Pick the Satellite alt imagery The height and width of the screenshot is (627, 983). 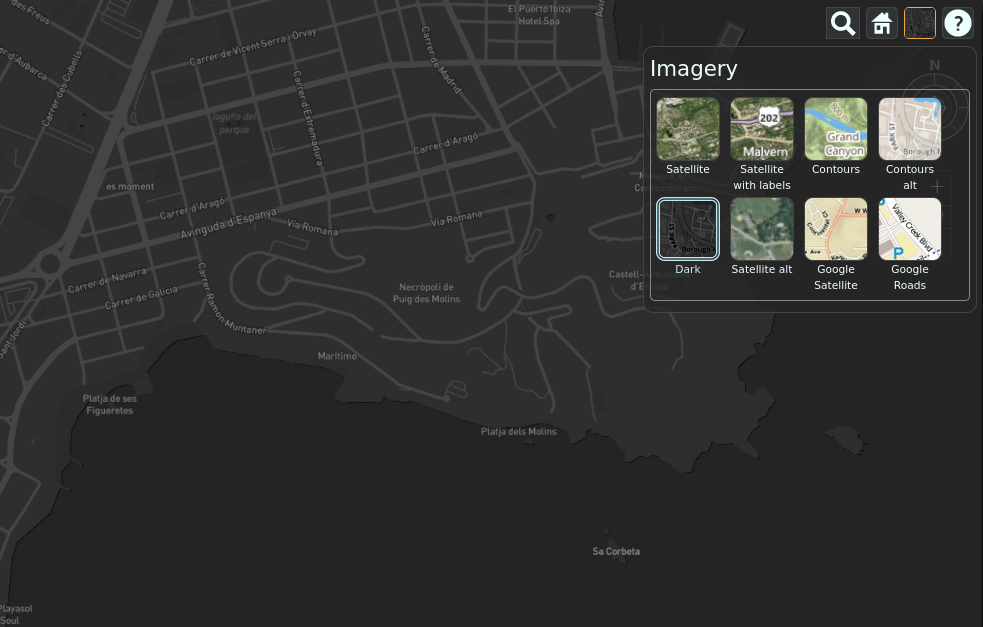[x=761, y=228]
